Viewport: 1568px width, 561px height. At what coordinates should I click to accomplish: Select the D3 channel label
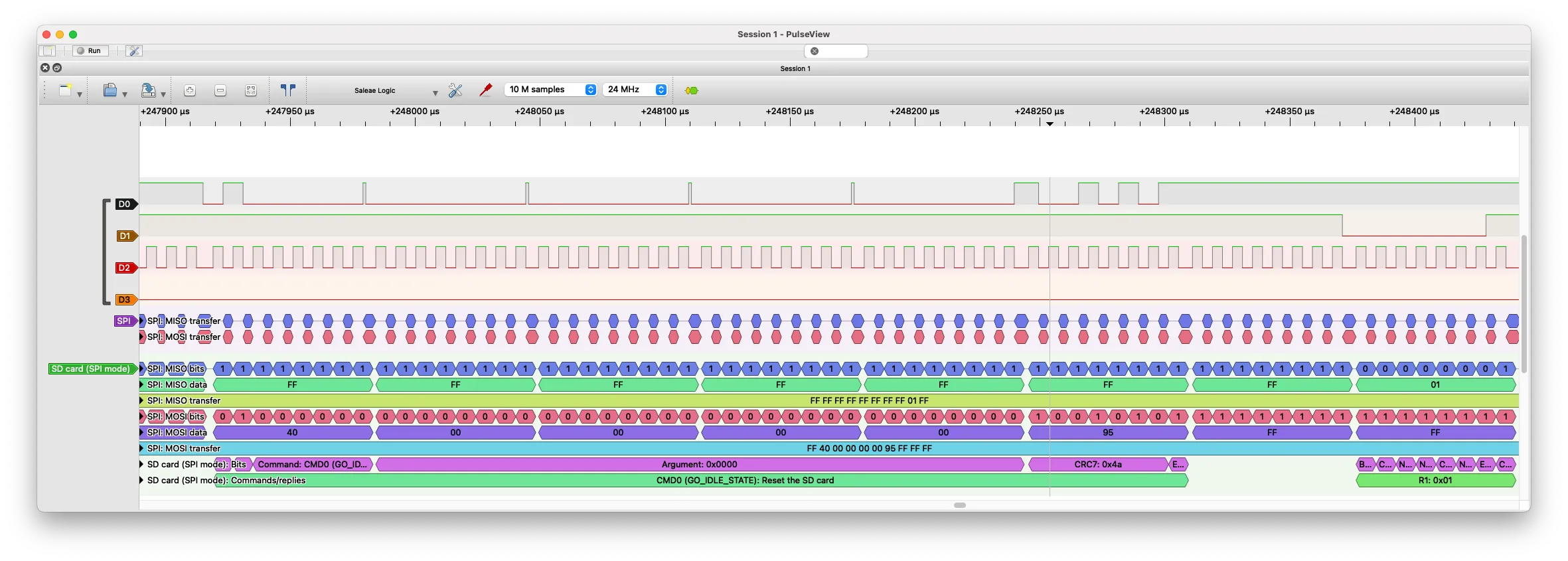click(x=126, y=299)
